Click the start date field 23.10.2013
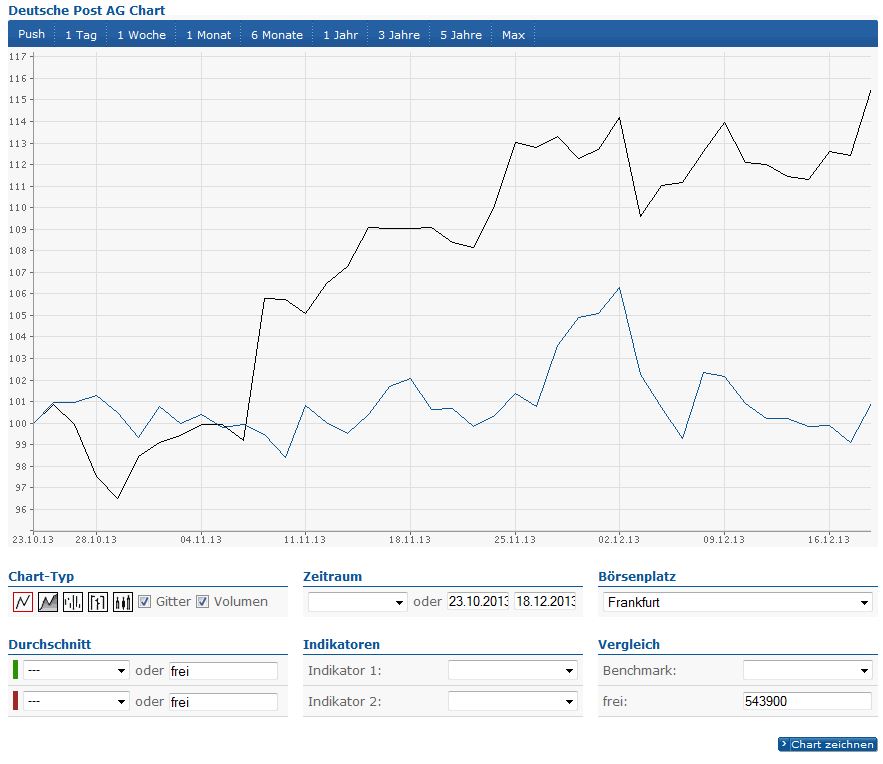The height and width of the screenshot is (764, 883). point(478,601)
